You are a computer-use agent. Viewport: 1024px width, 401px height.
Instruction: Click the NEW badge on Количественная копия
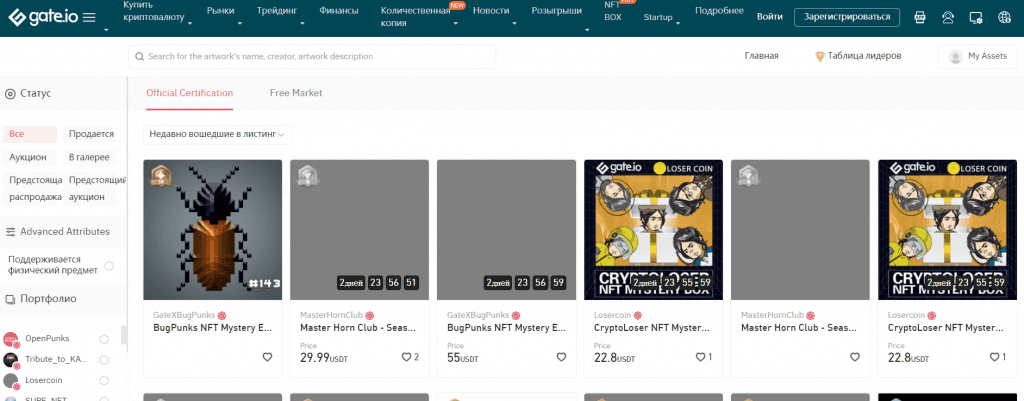pyautogui.click(x=457, y=5)
